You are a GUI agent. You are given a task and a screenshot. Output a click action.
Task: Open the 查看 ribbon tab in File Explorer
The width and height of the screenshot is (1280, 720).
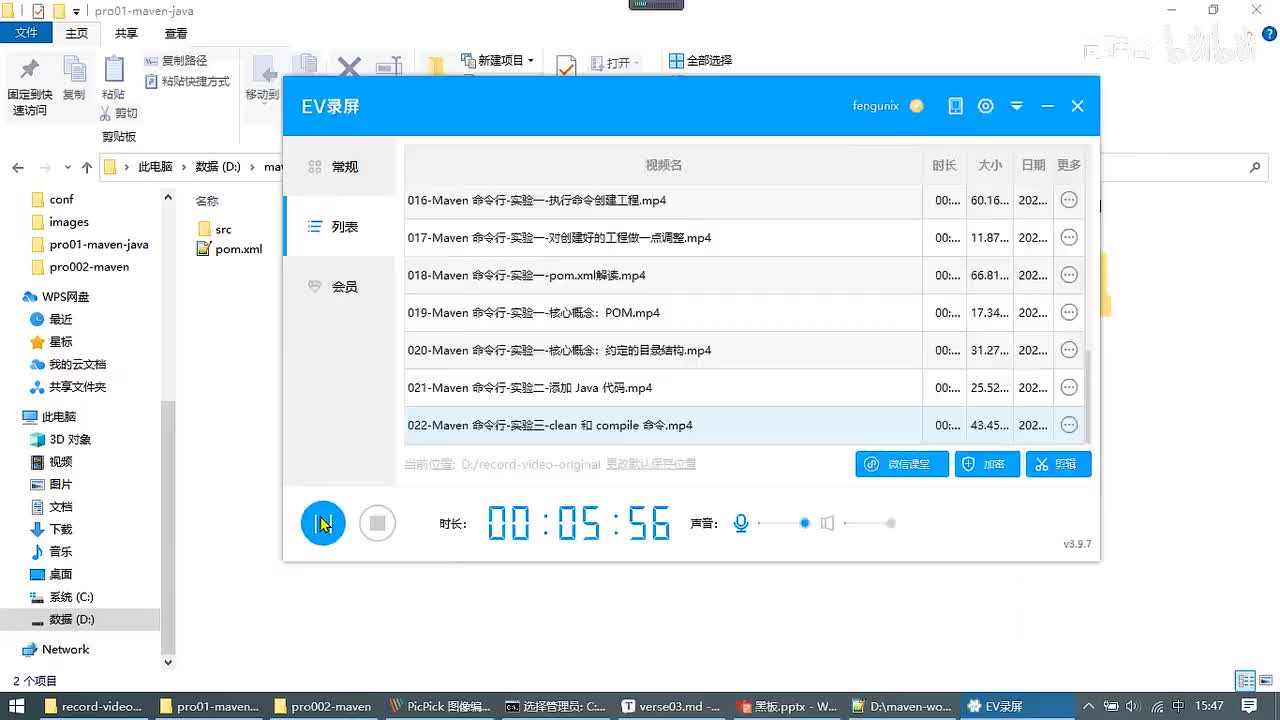(x=176, y=33)
